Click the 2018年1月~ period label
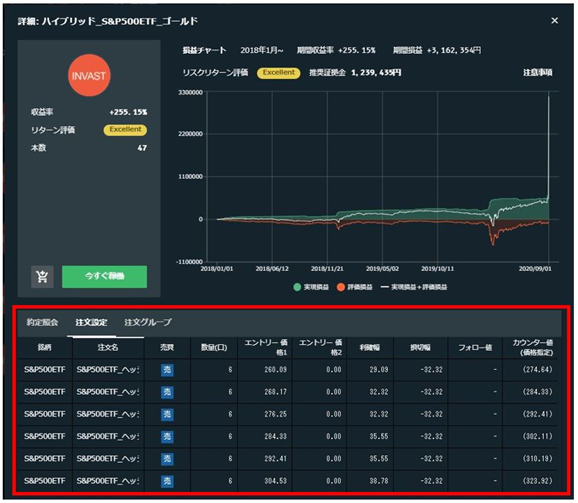578x503 pixels. coord(262,50)
